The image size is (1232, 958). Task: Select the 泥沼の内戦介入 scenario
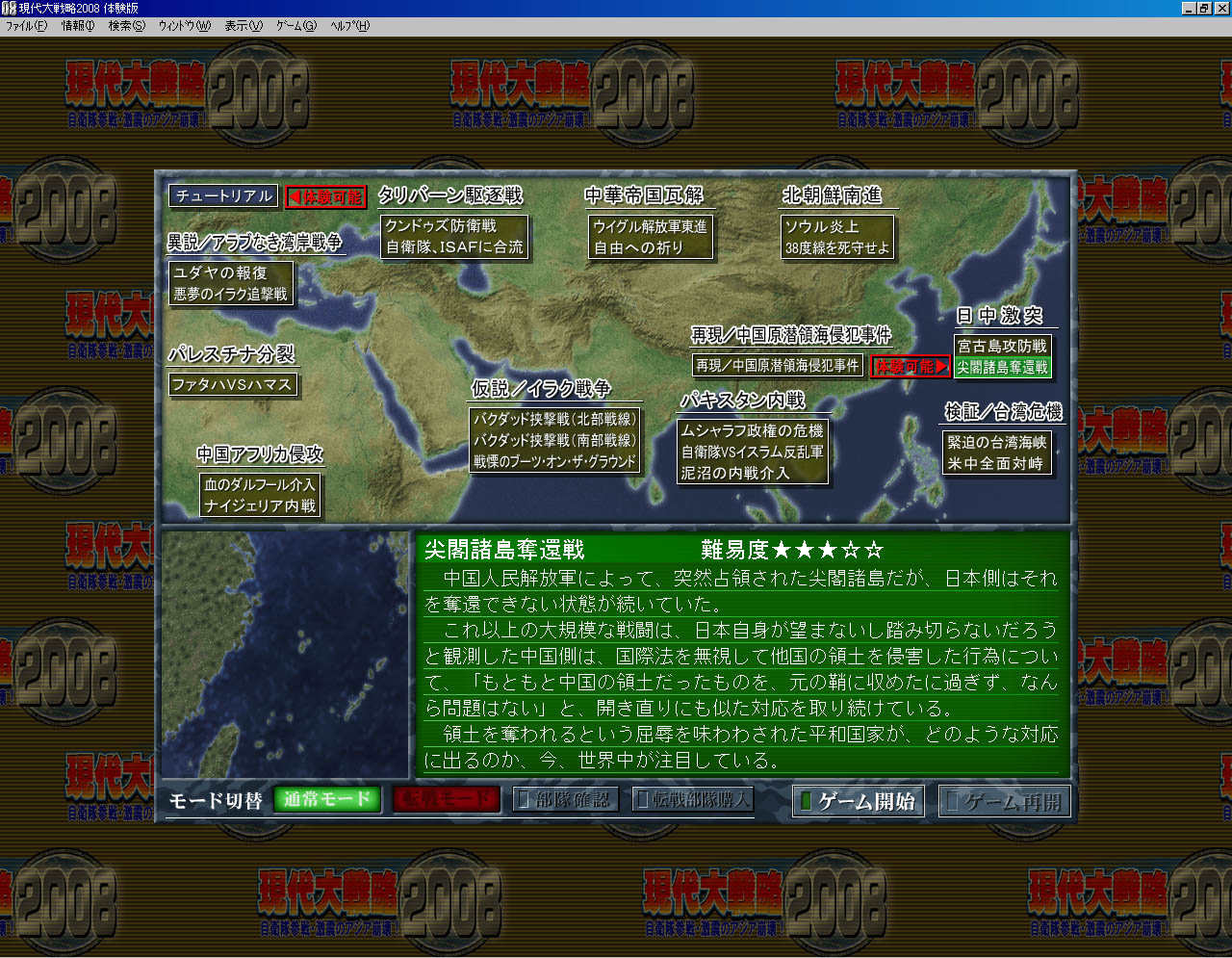click(735, 474)
